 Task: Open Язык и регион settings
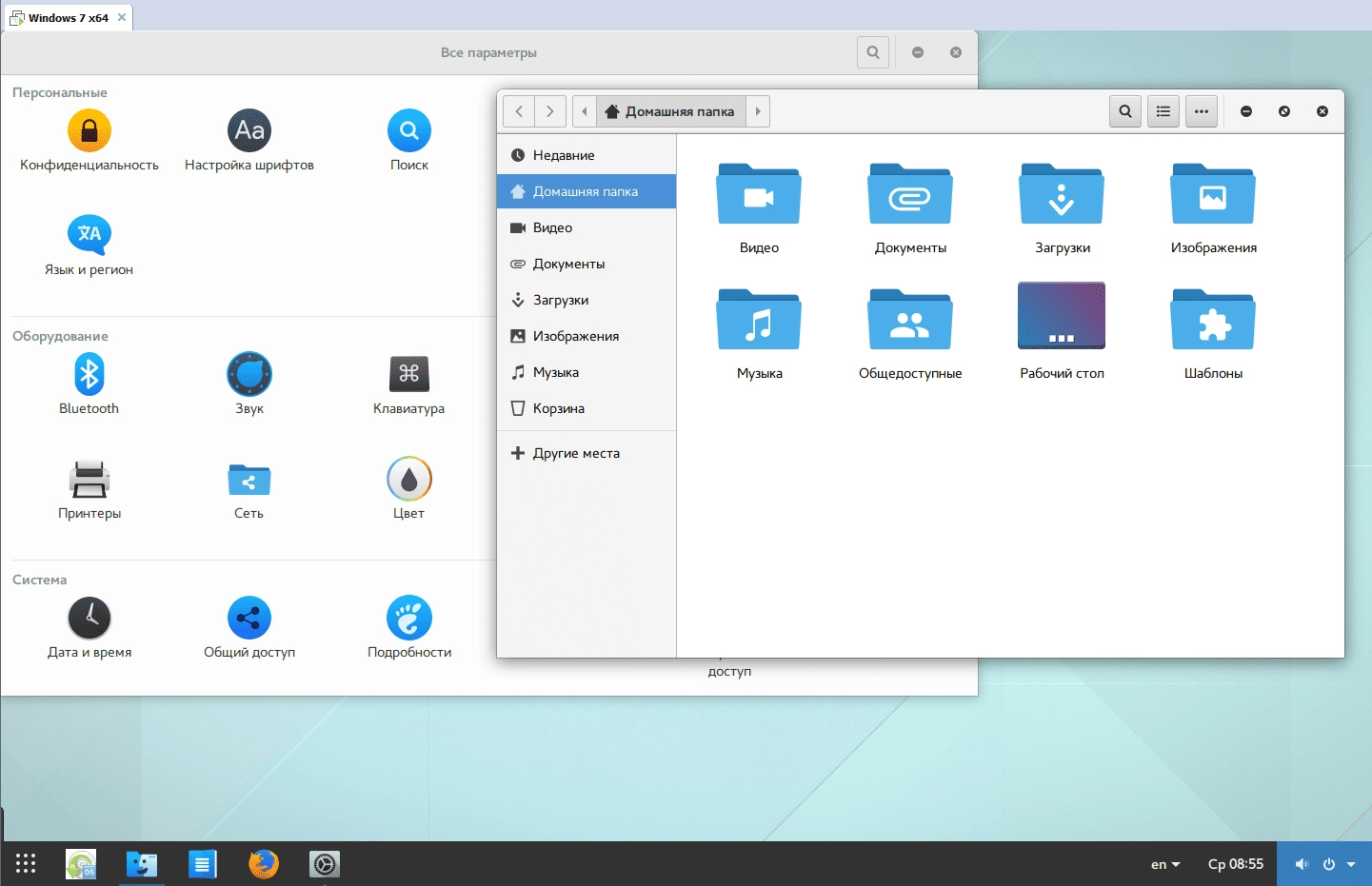[89, 246]
